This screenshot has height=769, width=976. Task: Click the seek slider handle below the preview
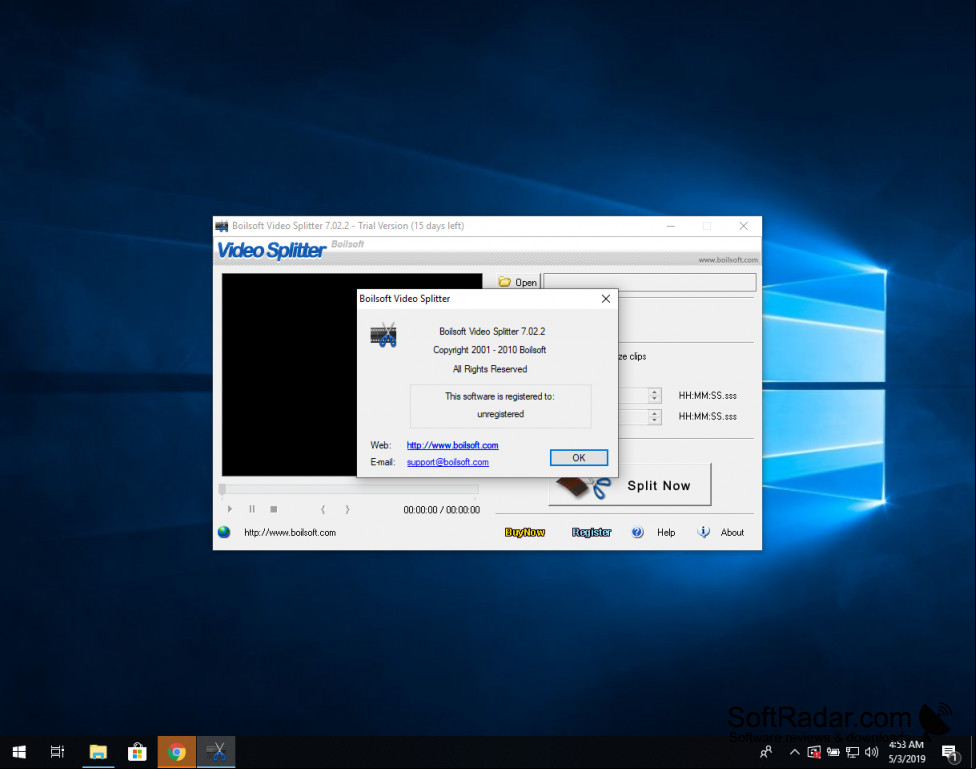tap(222, 489)
